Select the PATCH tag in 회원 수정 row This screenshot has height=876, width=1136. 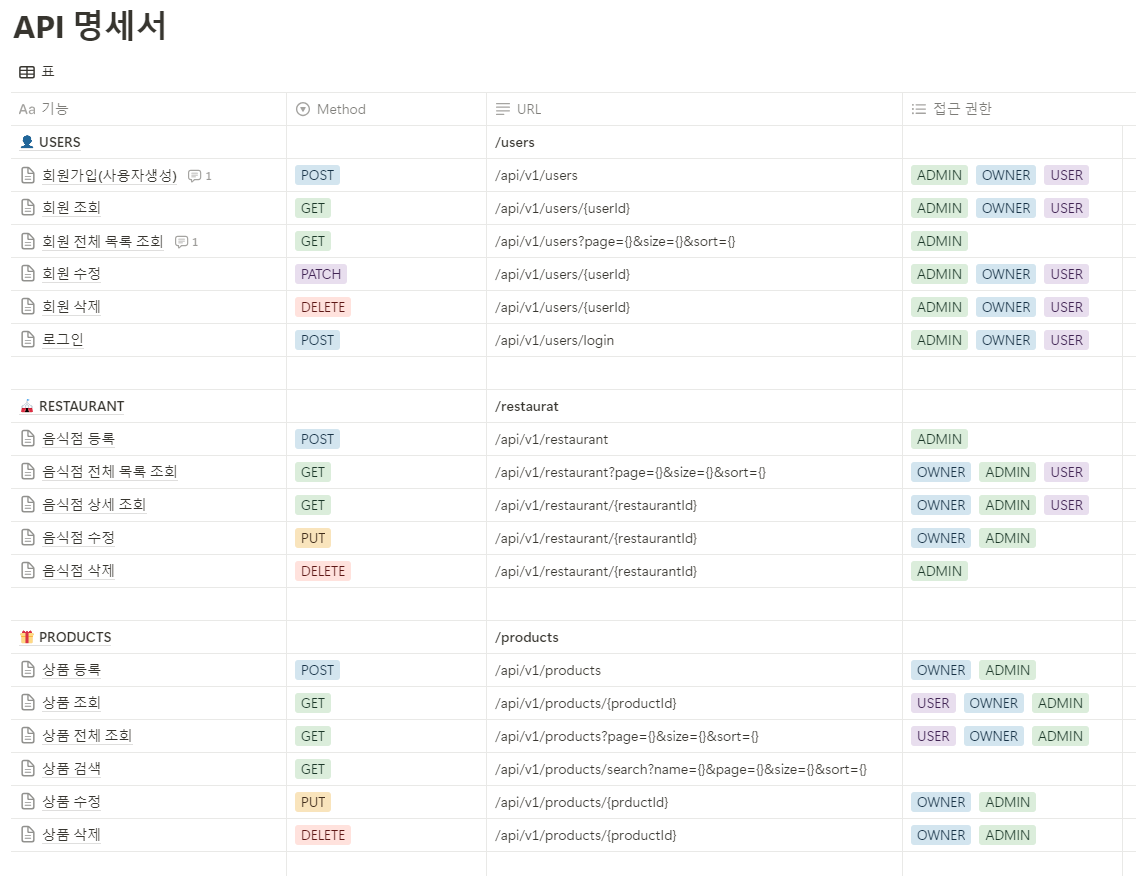click(321, 274)
